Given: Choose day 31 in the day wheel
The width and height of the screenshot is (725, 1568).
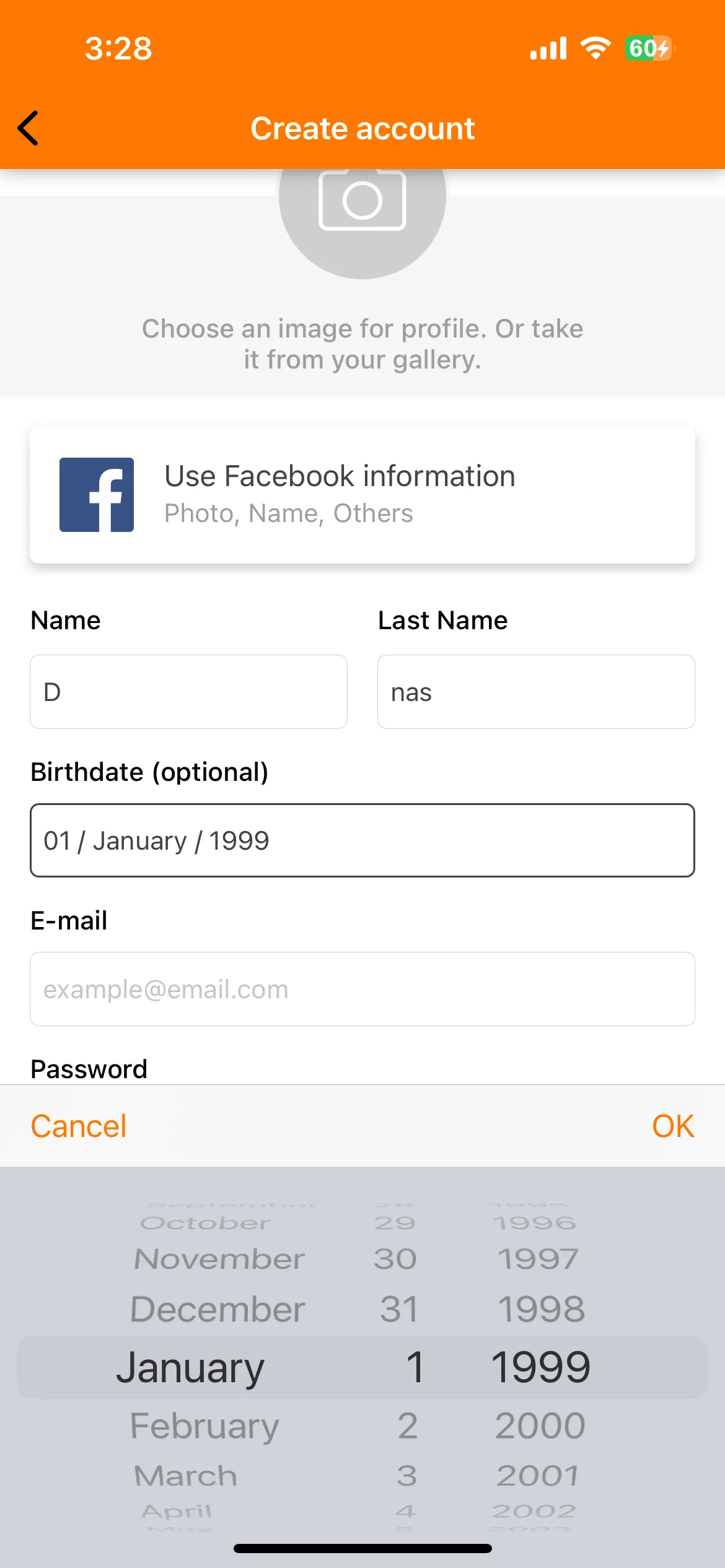Looking at the screenshot, I should 399,1309.
